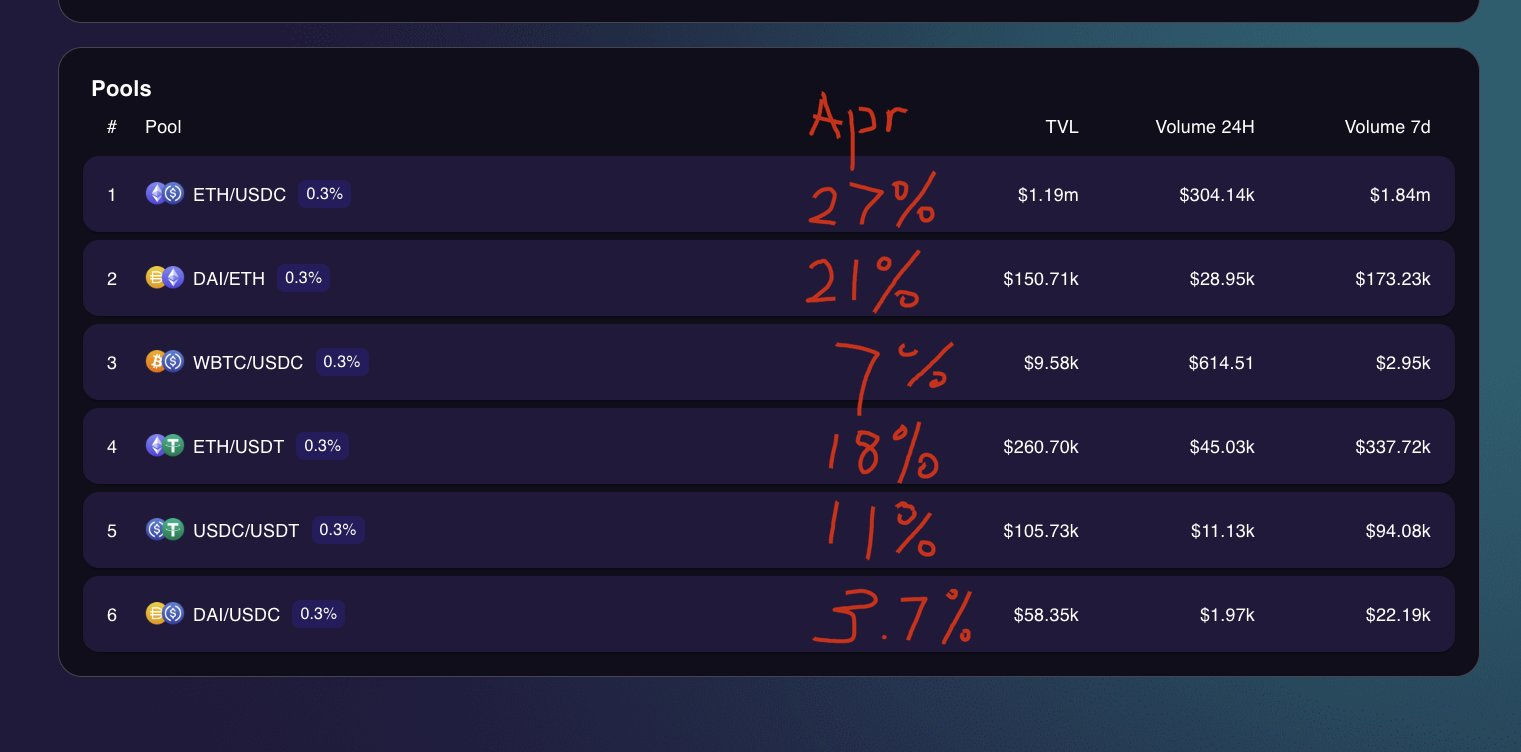Image resolution: width=1521 pixels, height=752 pixels.
Task: Click the 0.3% fee badge for DAI/ETH
Action: (x=303, y=278)
